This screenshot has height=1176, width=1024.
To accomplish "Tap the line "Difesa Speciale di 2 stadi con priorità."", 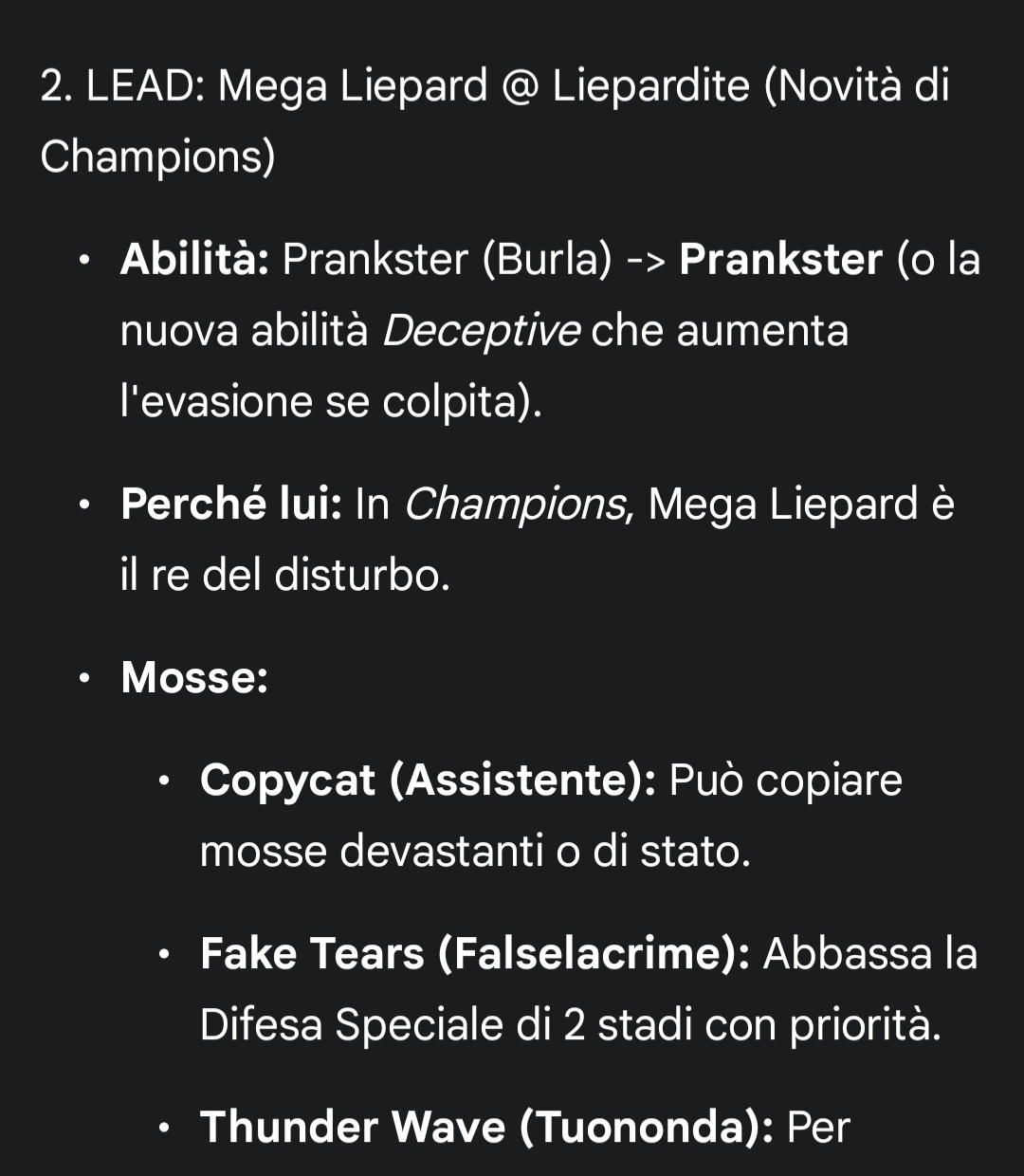I will (571, 1024).
